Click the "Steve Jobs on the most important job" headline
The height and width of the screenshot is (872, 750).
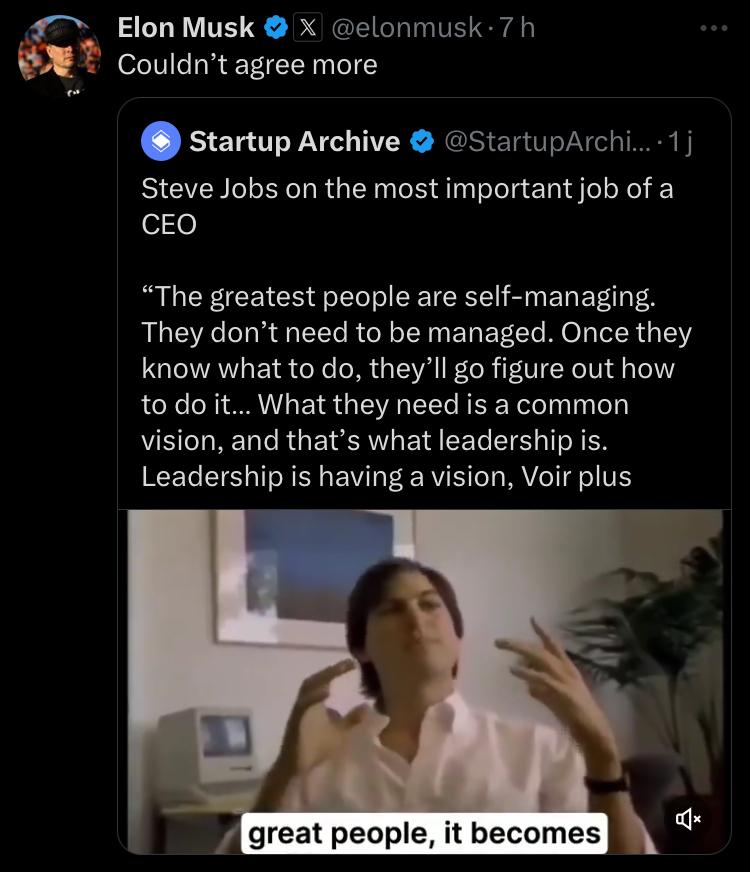pyautogui.click(x=407, y=189)
